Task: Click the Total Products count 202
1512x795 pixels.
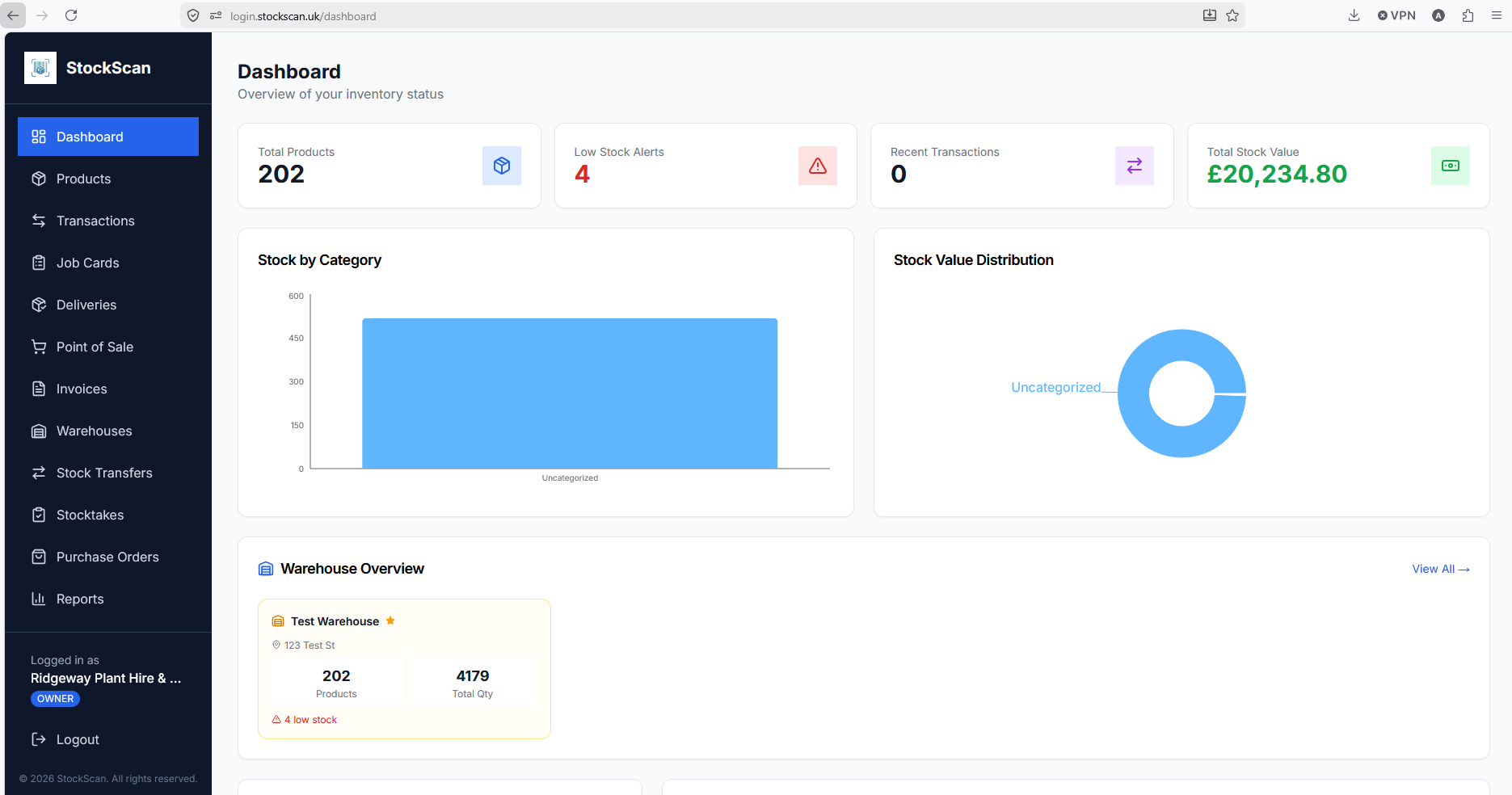Action: [281, 174]
